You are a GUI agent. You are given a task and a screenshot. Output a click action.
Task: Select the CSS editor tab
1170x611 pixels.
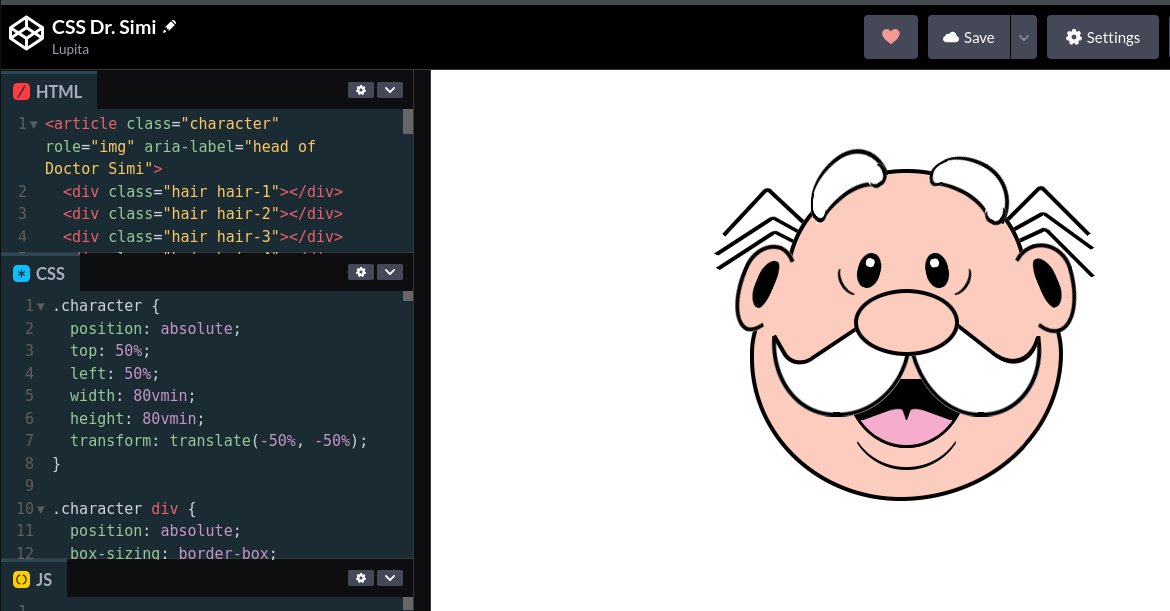(40, 273)
